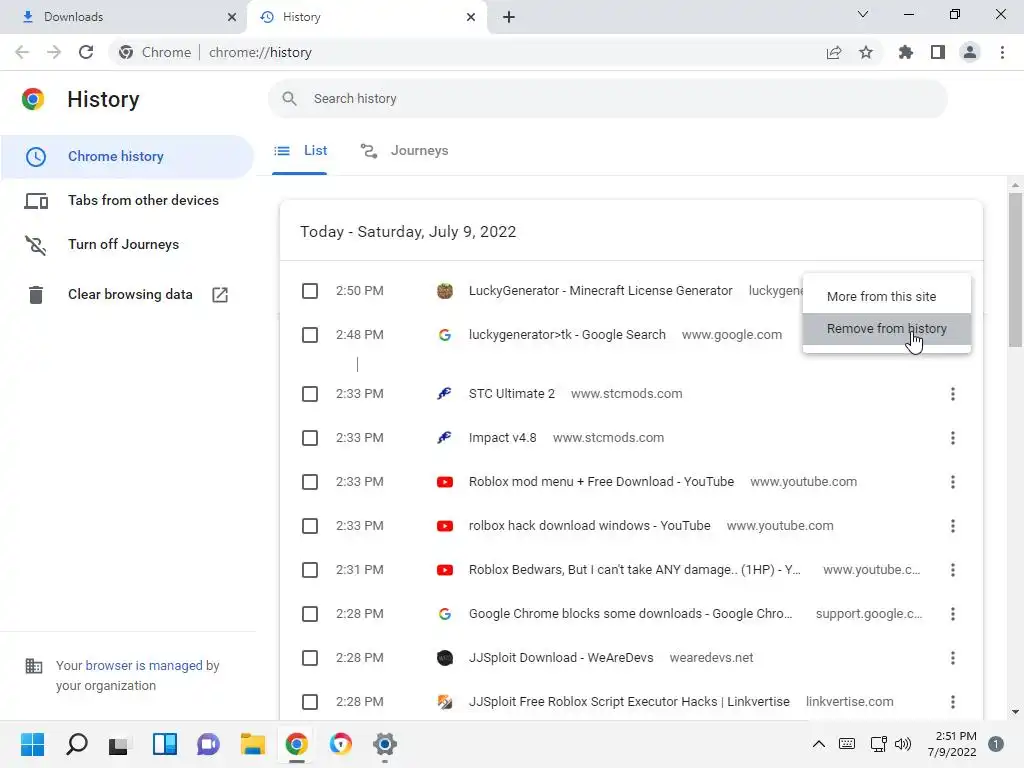
Task: Choose More from this site
Action: pos(887,296)
